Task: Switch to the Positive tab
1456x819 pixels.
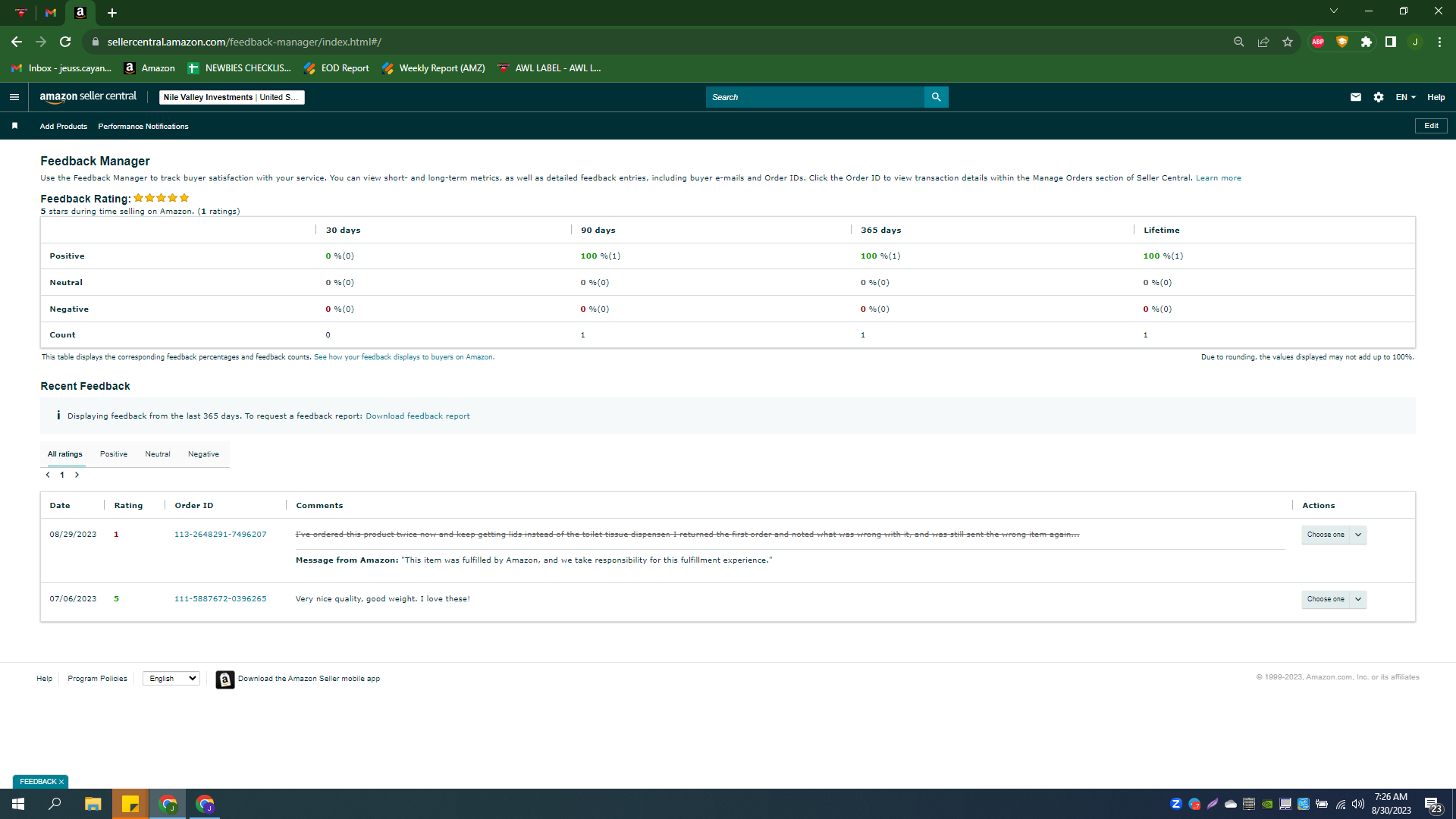Action: [x=114, y=454]
